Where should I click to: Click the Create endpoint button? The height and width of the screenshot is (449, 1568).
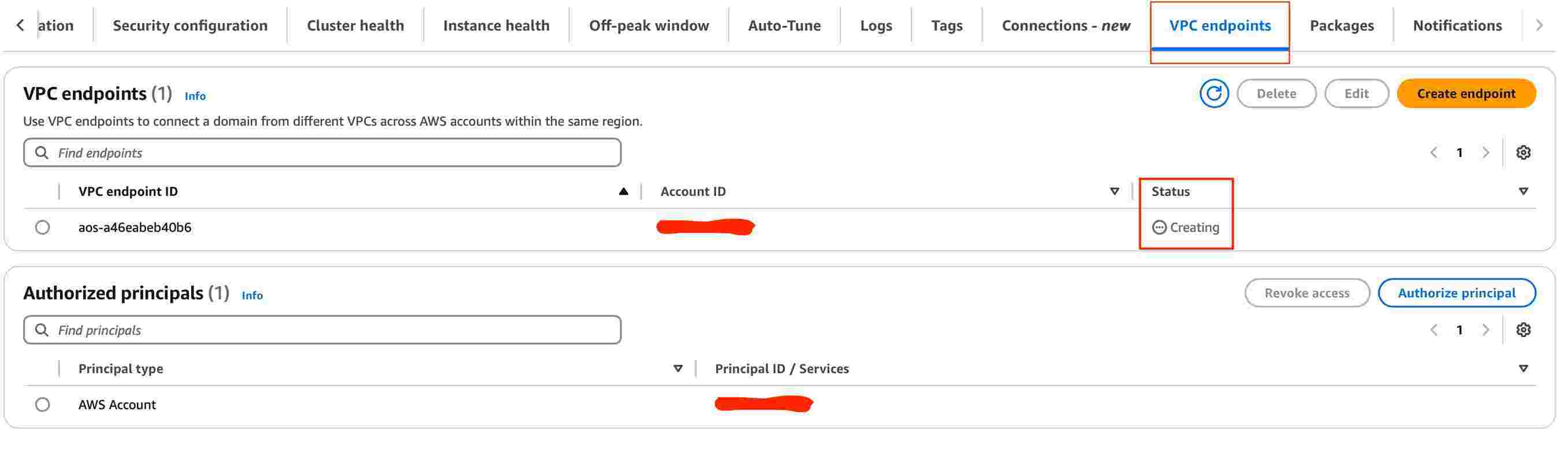(x=1466, y=93)
